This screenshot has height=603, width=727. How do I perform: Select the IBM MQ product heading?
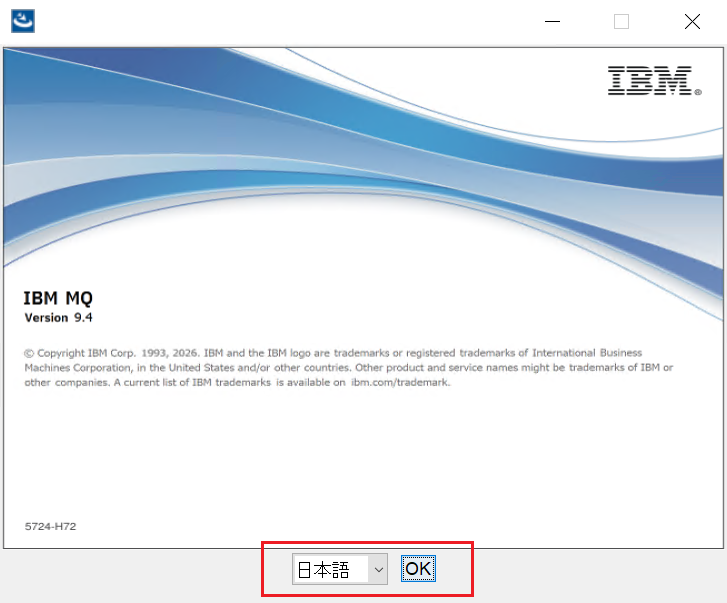tap(58, 298)
